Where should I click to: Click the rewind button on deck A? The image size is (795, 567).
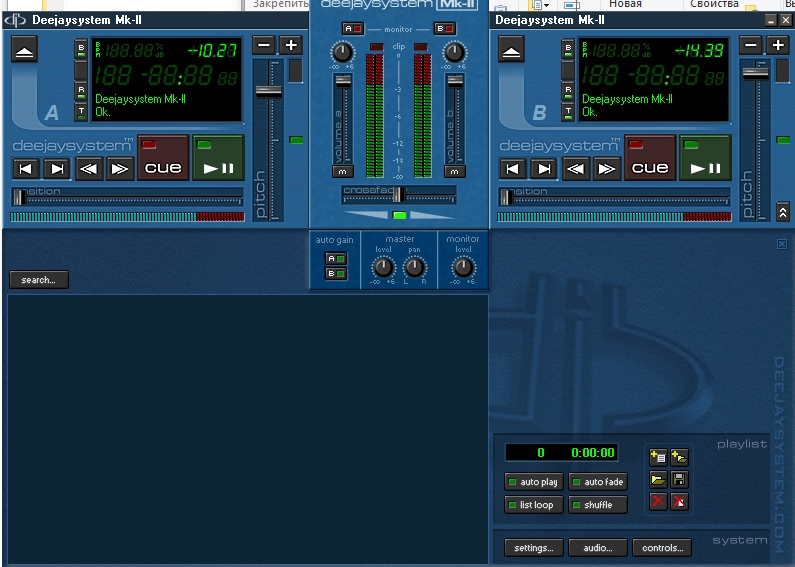point(90,169)
